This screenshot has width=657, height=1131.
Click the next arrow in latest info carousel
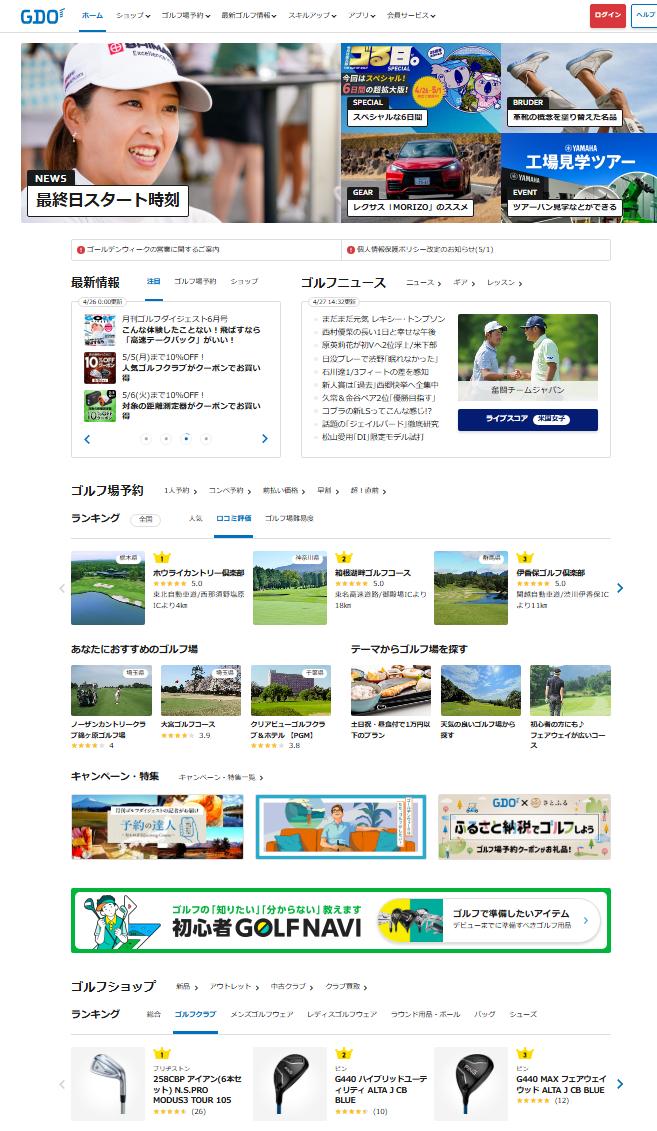(265, 439)
